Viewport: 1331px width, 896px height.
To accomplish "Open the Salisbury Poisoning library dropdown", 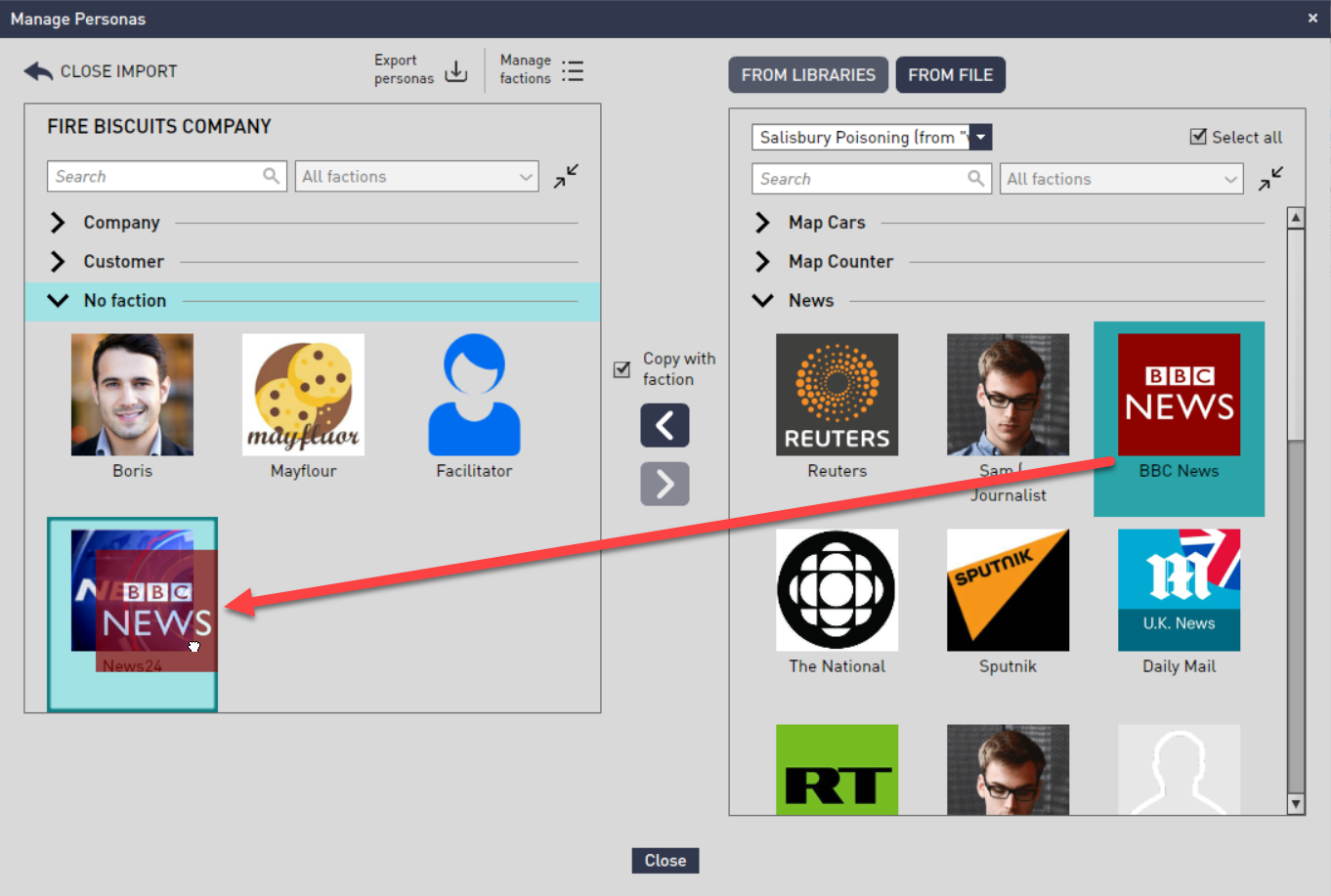I will pyautogui.click(x=980, y=137).
